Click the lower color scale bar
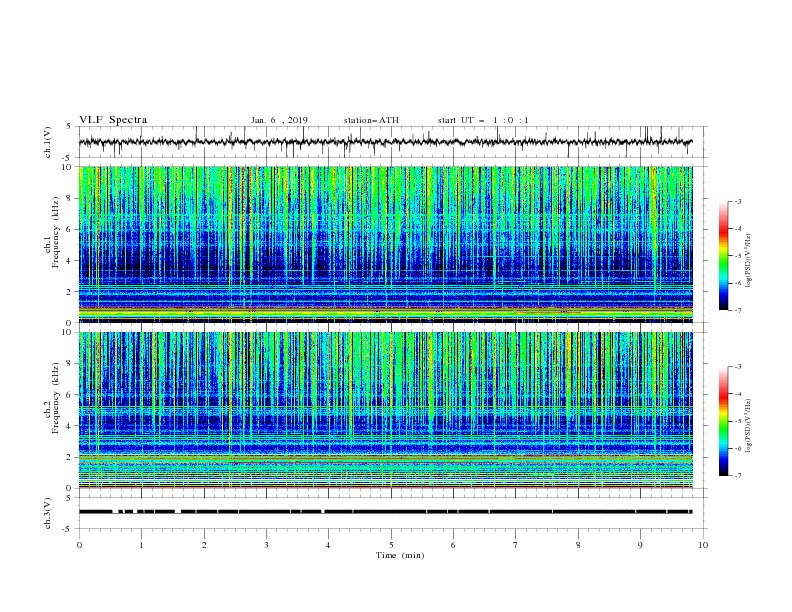Image resolution: width=792 pixels, height=612 pixels. pos(724,421)
